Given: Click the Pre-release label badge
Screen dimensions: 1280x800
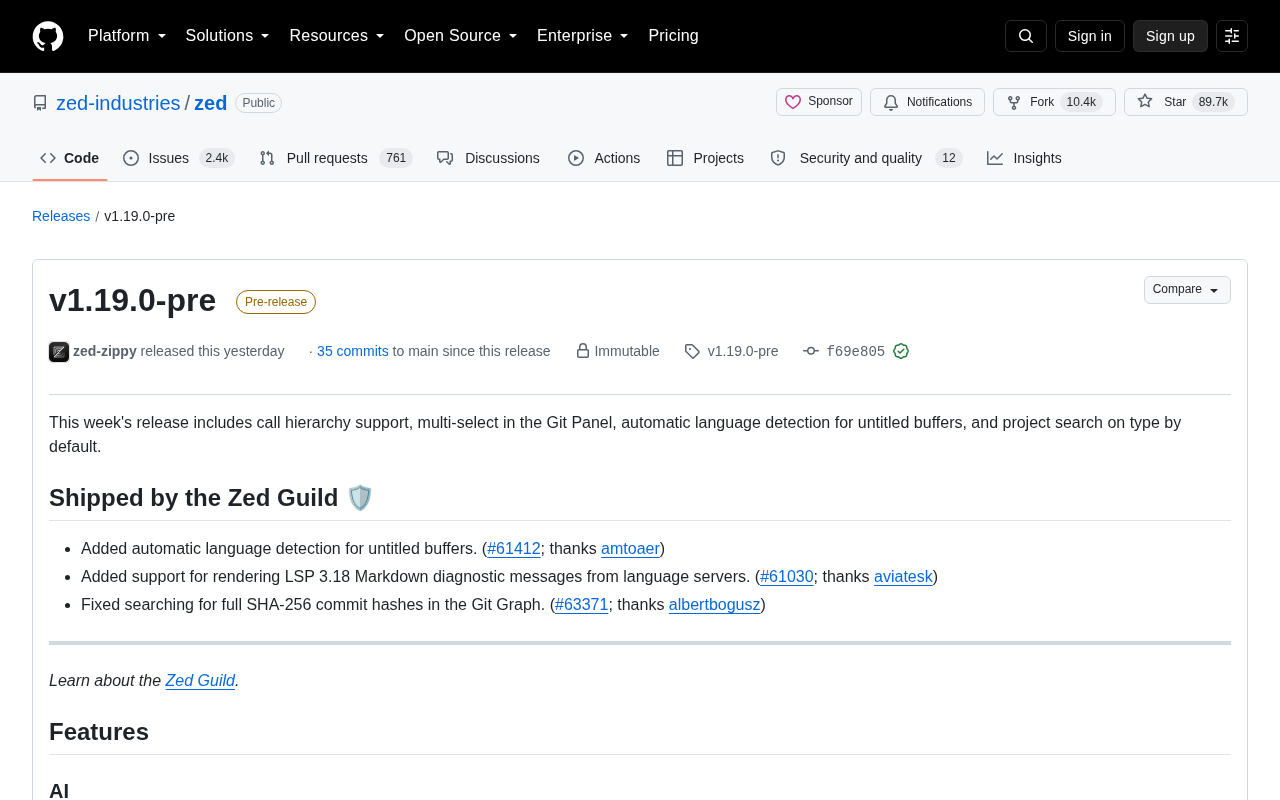Looking at the screenshot, I should [276, 302].
